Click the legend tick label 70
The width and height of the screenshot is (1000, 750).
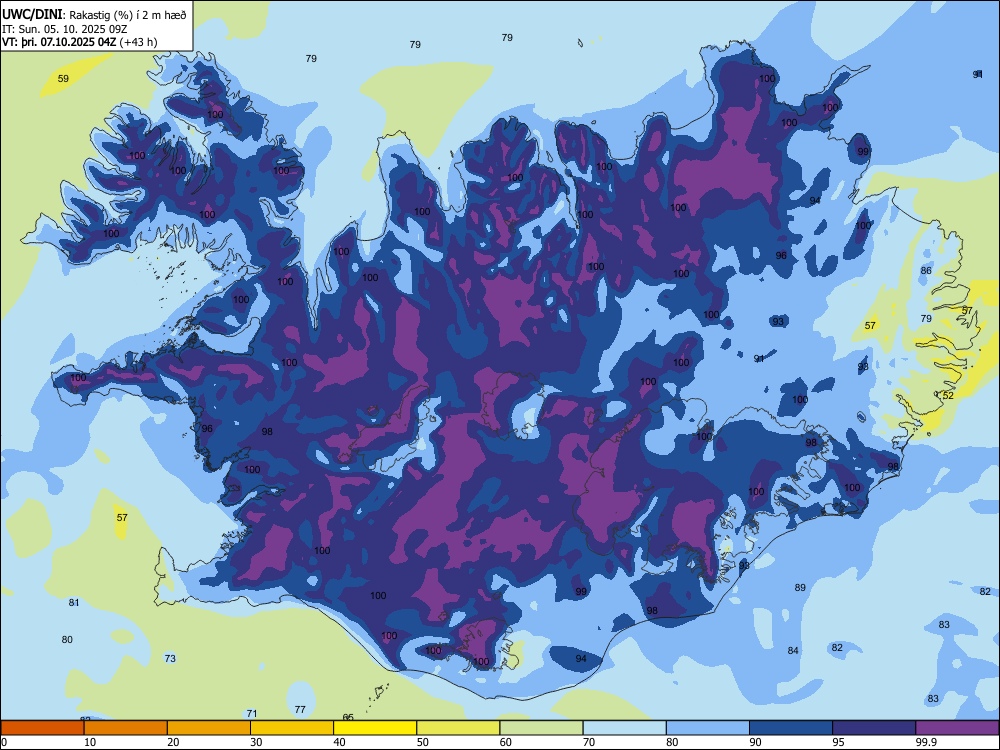(589, 742)
